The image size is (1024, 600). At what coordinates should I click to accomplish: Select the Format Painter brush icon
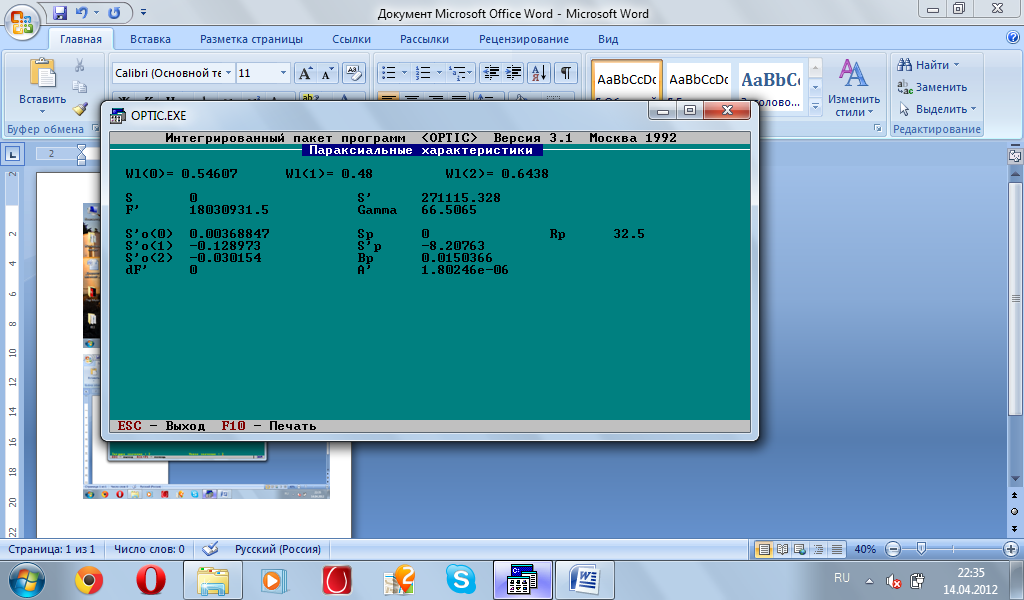(x=80, y=108)
